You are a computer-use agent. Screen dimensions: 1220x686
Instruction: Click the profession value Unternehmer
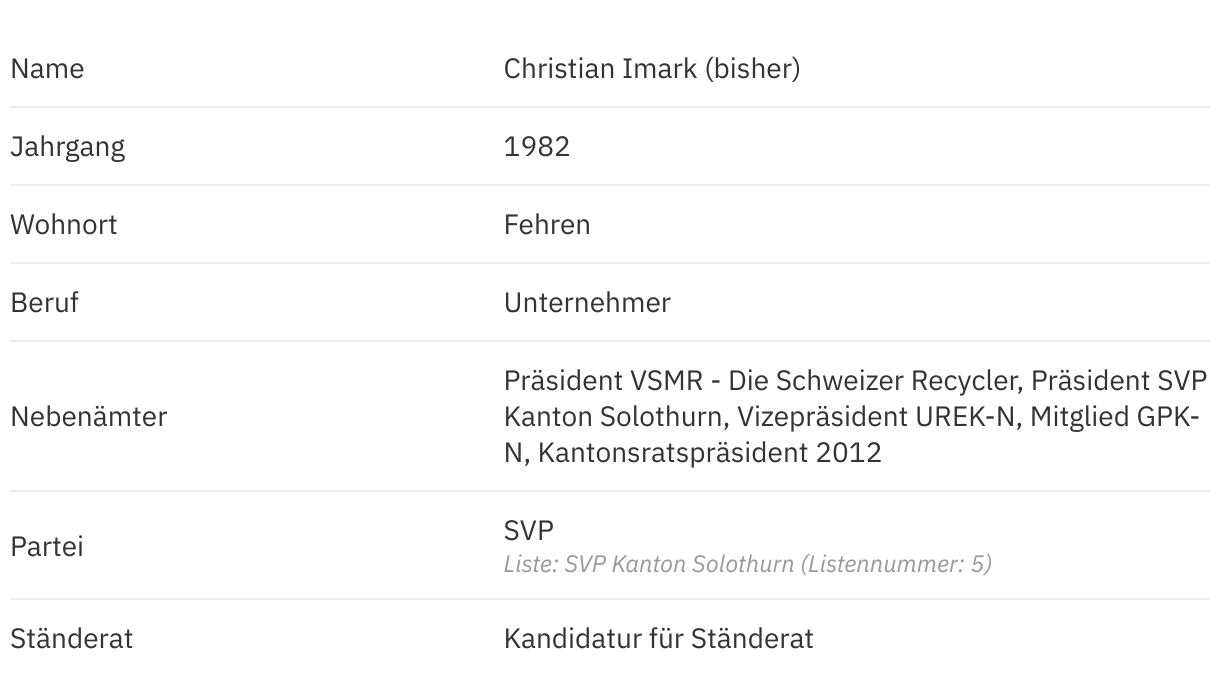coord(587,303)
